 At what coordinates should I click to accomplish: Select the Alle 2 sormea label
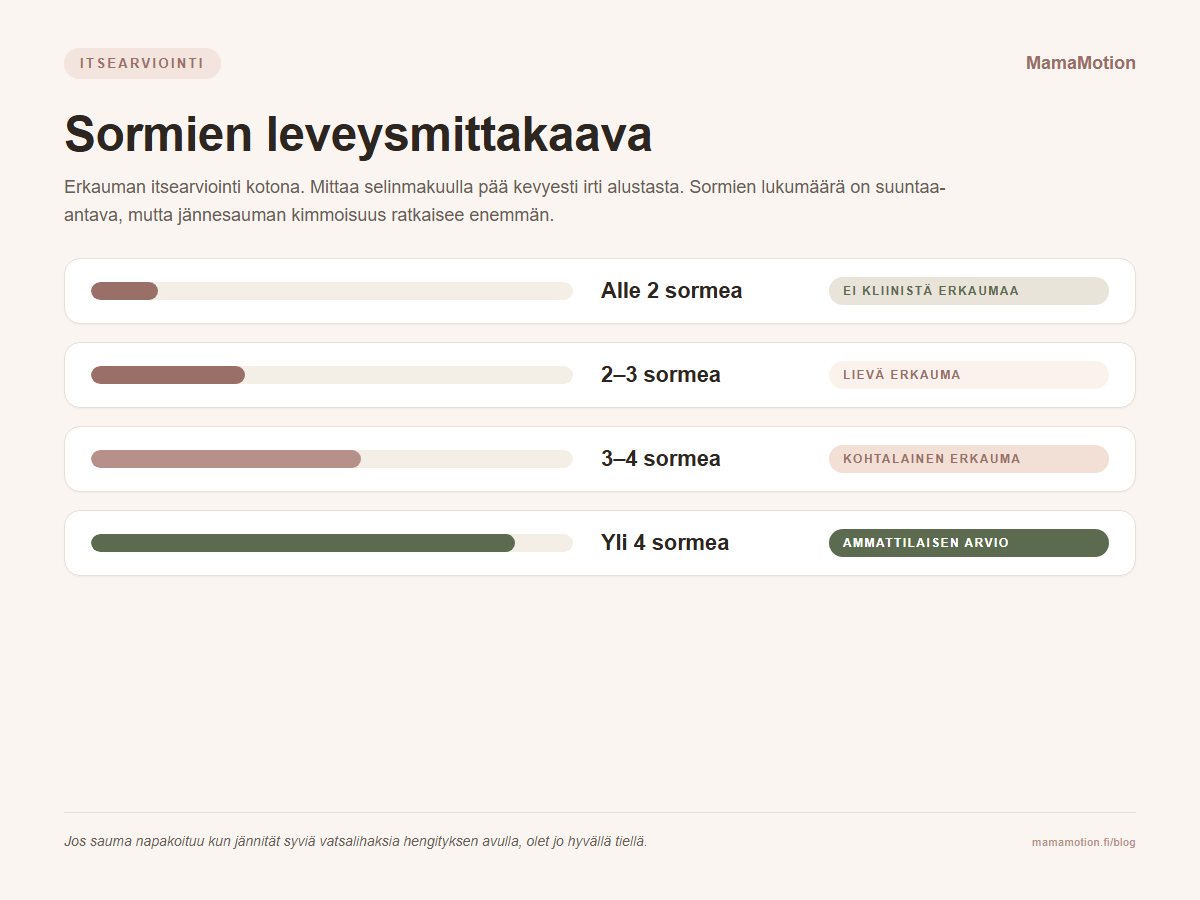click(671, 291)
